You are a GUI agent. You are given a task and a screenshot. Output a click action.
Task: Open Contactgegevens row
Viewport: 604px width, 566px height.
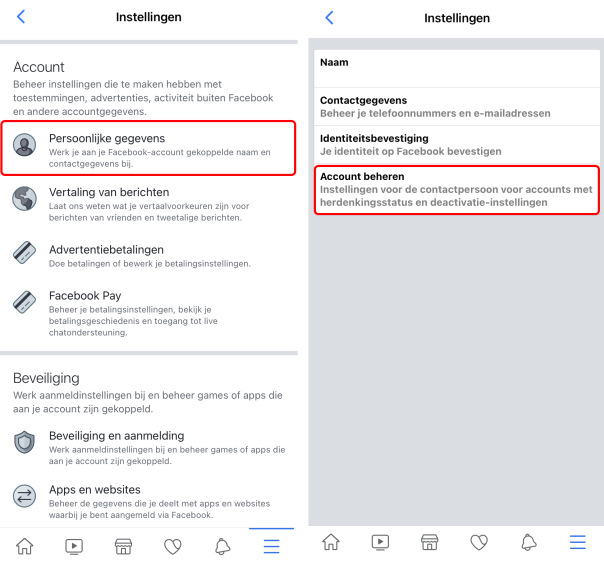pyautogui.click(x=457, y=107)
